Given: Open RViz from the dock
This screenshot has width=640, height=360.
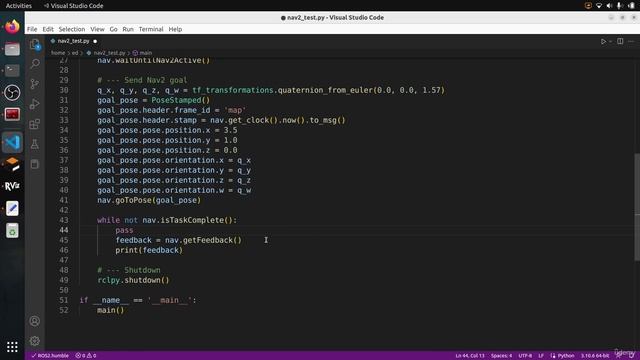Looking at the screenshot, I should 12,186.
